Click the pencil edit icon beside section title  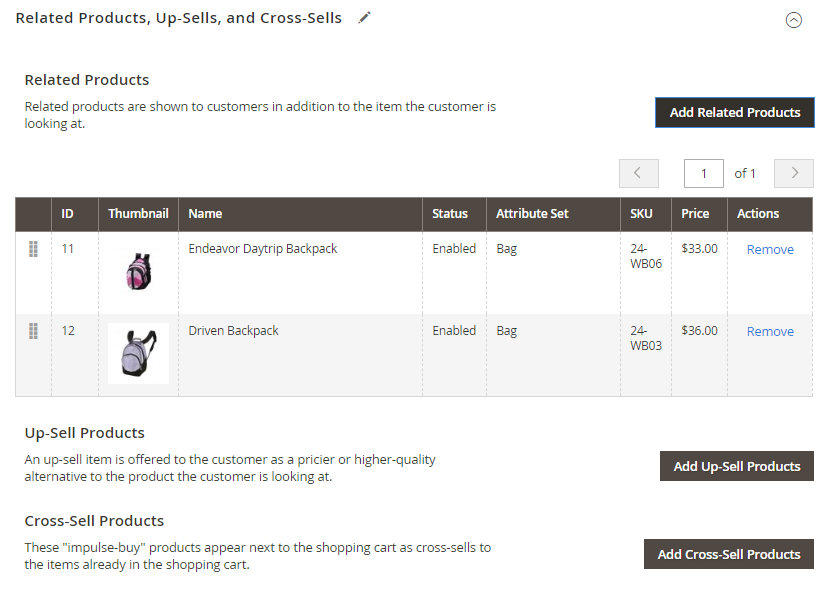point(365,18)
